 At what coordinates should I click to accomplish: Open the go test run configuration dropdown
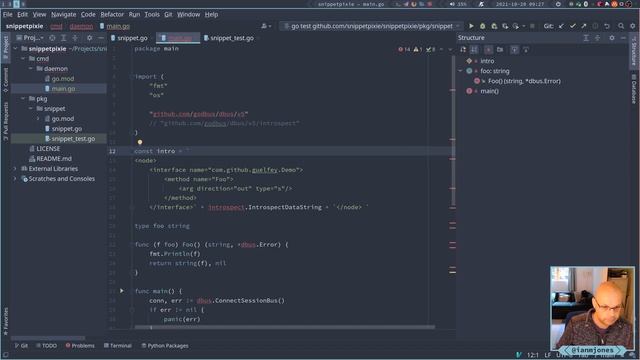[x=372, y=26]
